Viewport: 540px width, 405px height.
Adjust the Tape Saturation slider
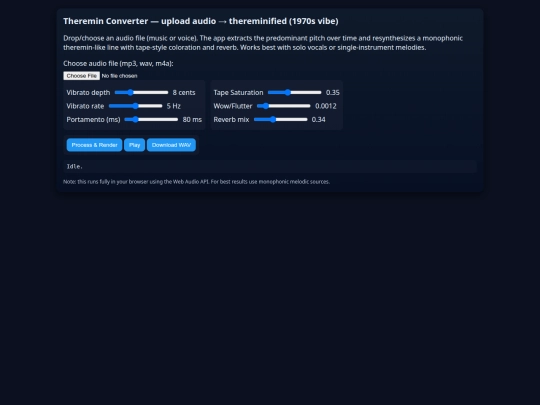294,92
